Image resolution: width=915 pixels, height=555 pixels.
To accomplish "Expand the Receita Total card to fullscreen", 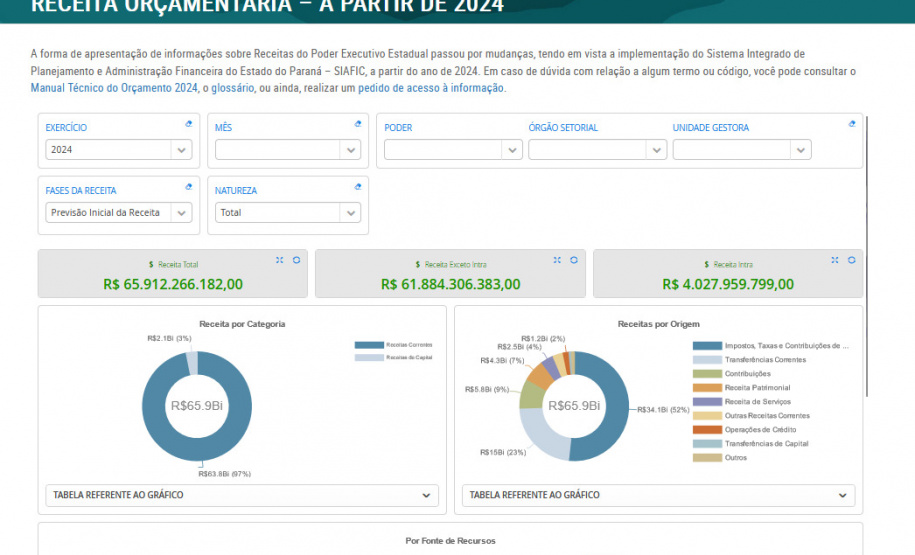I will [280, 260].
